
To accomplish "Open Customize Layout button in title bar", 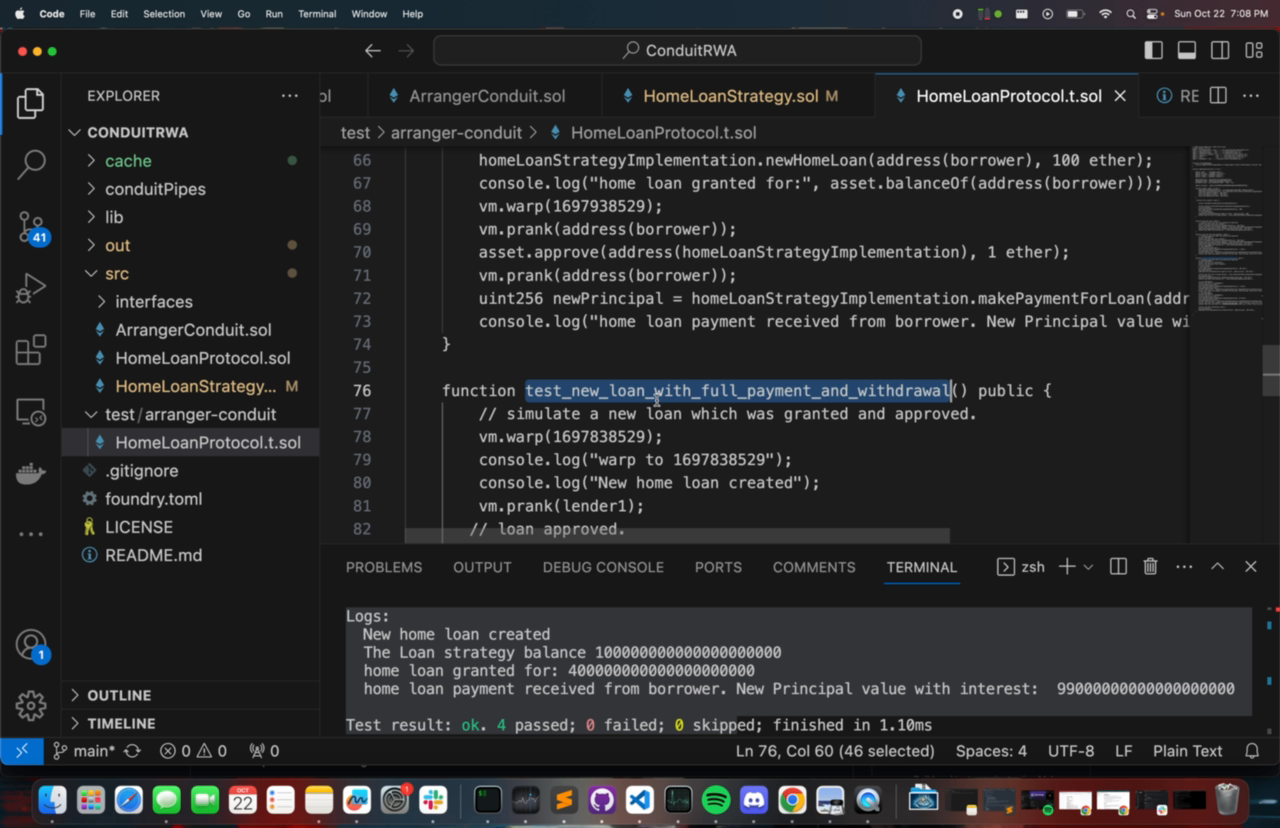I will click(1254, 51).
